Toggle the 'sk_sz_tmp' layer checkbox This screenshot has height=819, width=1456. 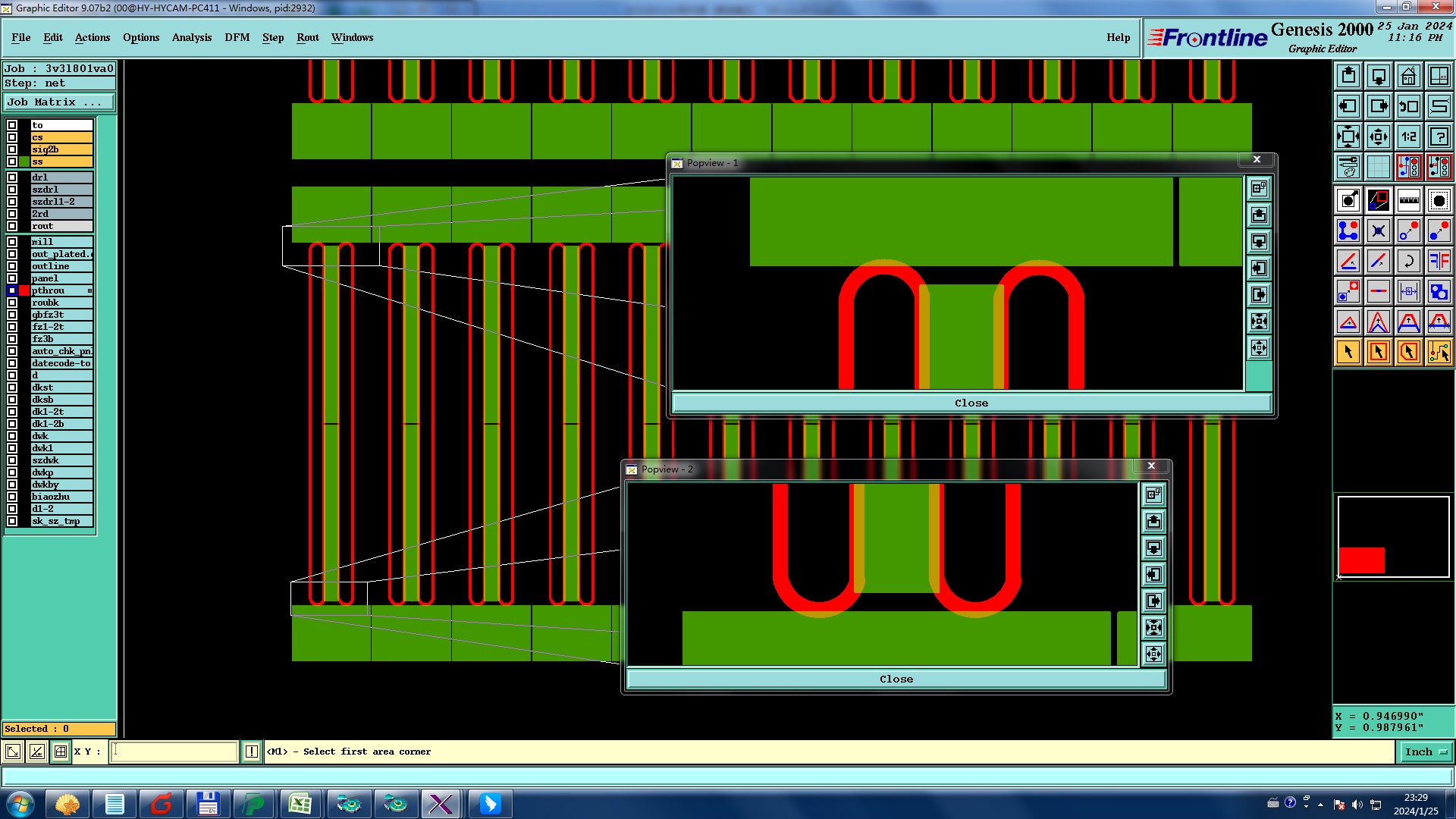[12, 521]
